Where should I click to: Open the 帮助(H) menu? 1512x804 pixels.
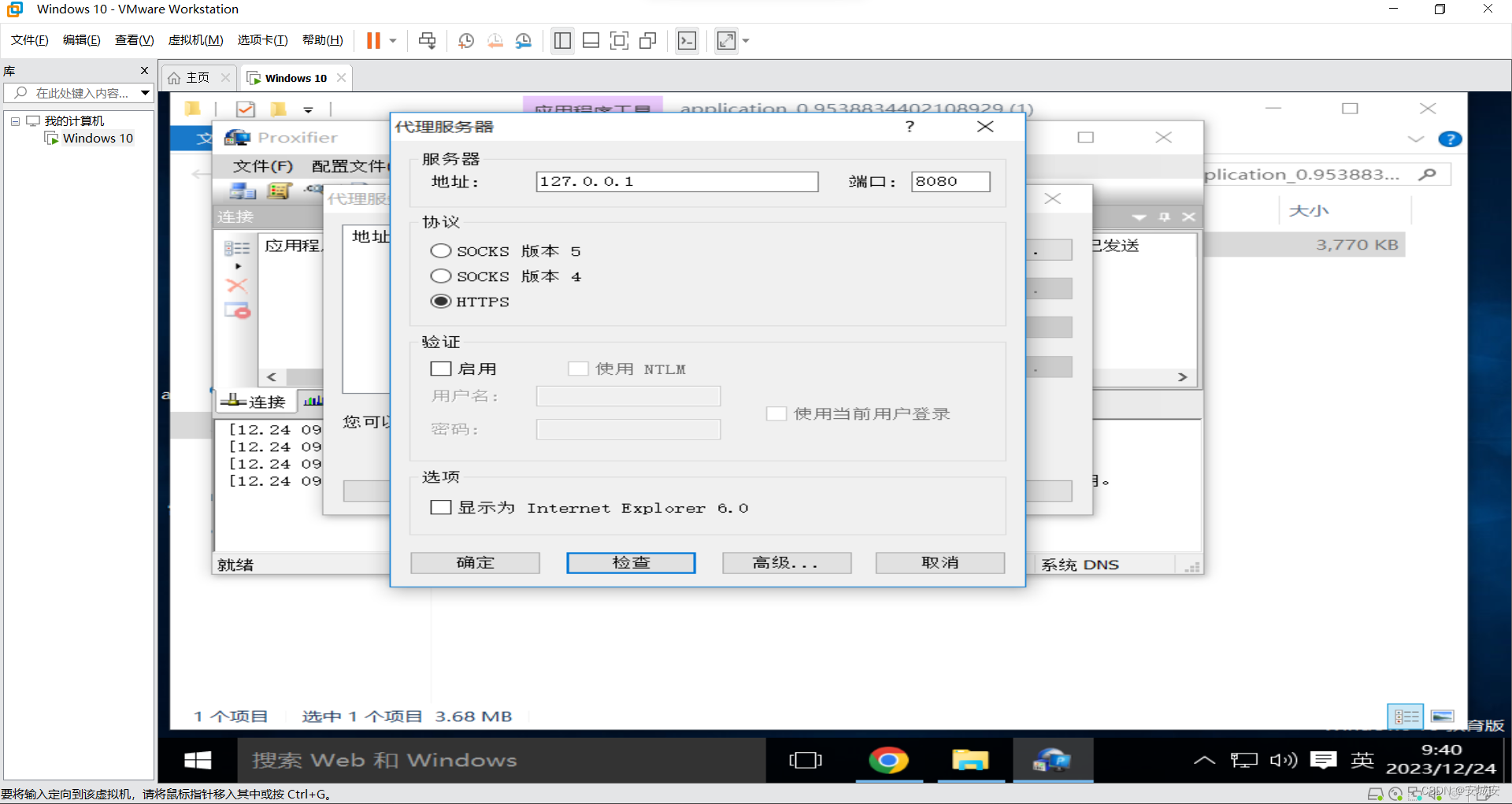click(323, 40)
